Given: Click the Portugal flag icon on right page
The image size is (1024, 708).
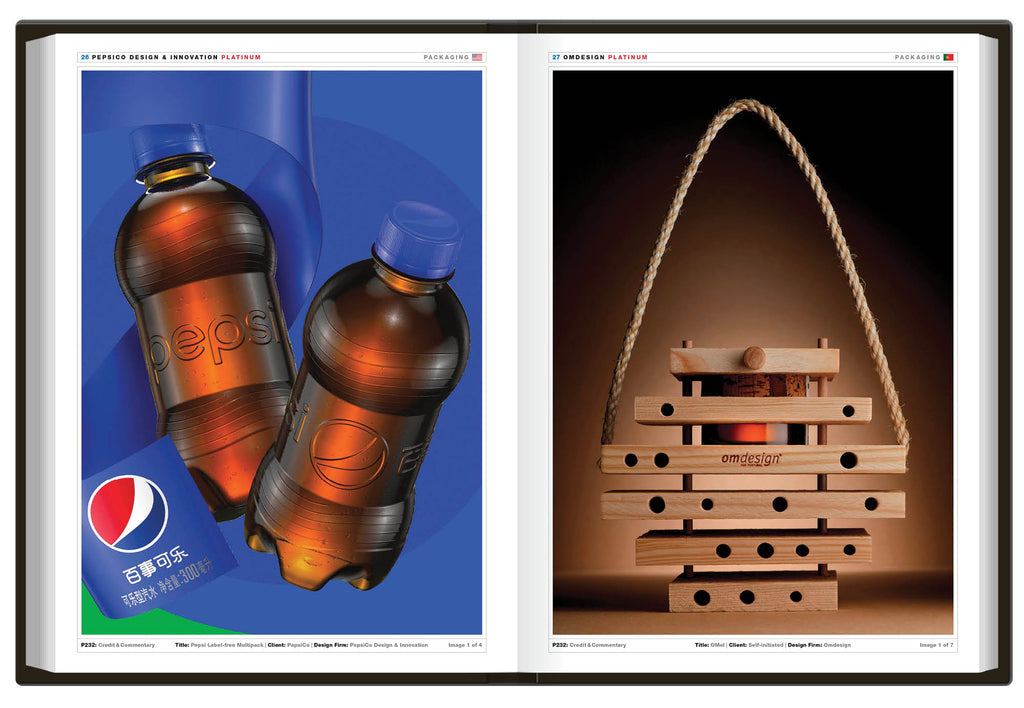Looking at the screenshot, I should [948, 58].
